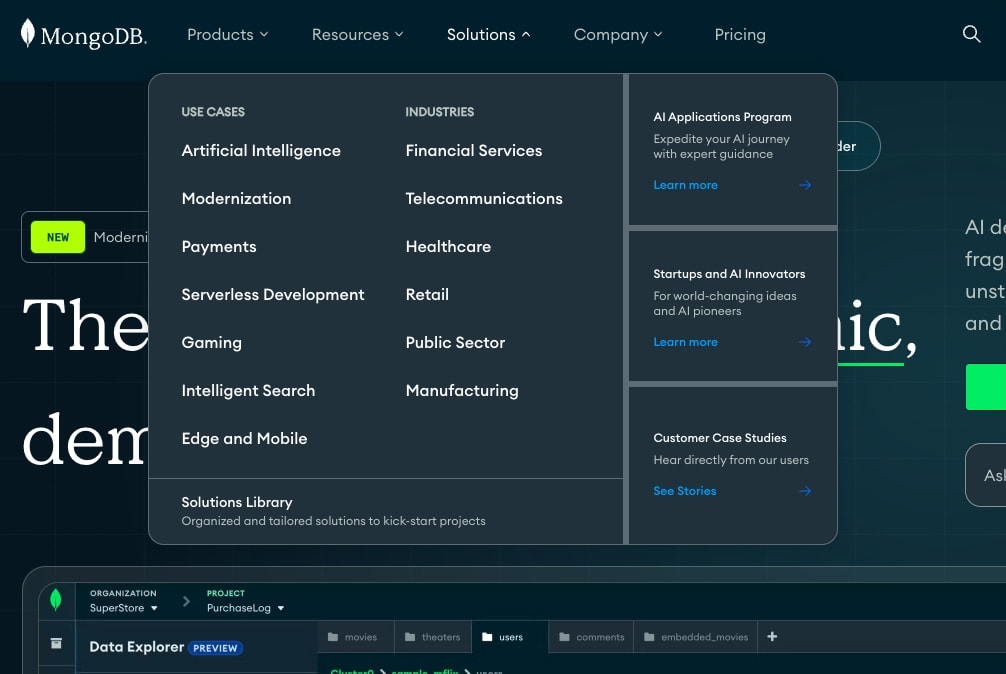The image size is (1006, 674).
Task: Click 'Expedite your AI journey' description text
Action: 721,147
